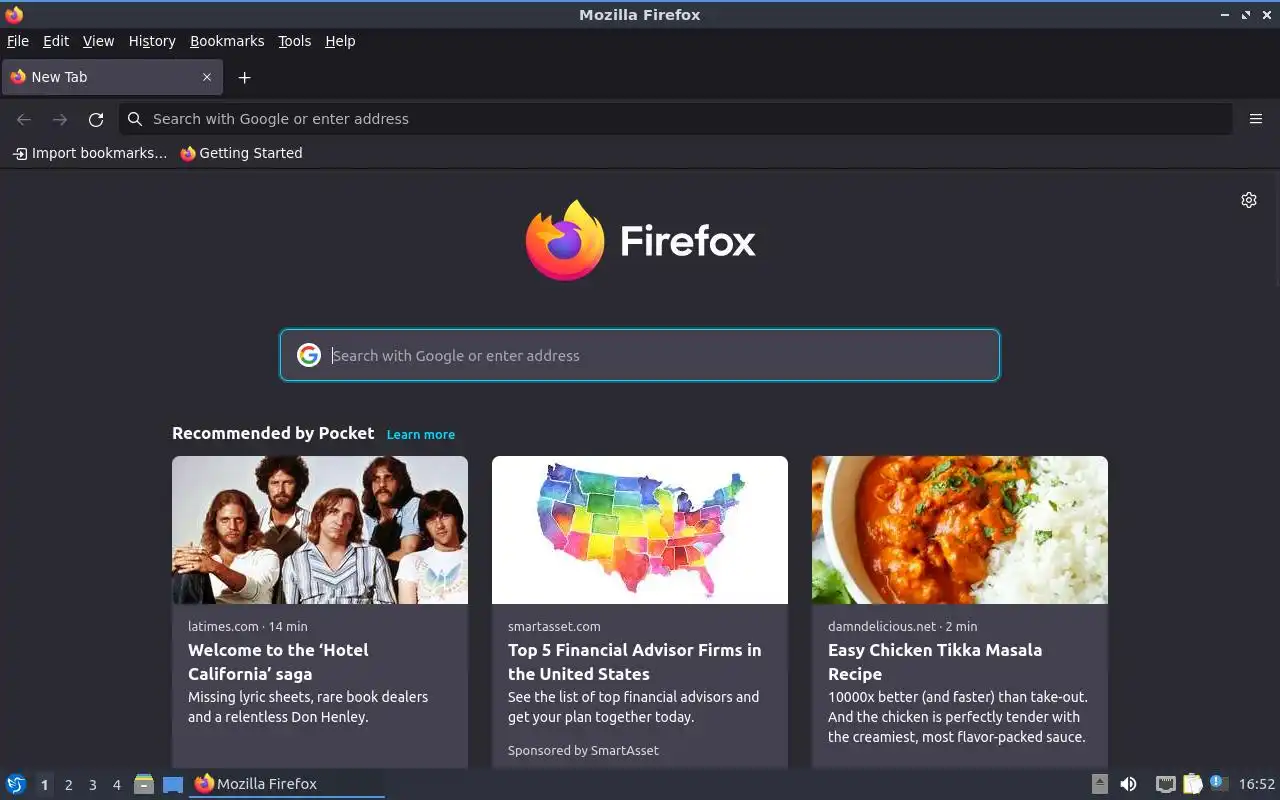Open new tab personalize gear icon
This screenshot has height=800, width=1280.
click(1249, 200)
